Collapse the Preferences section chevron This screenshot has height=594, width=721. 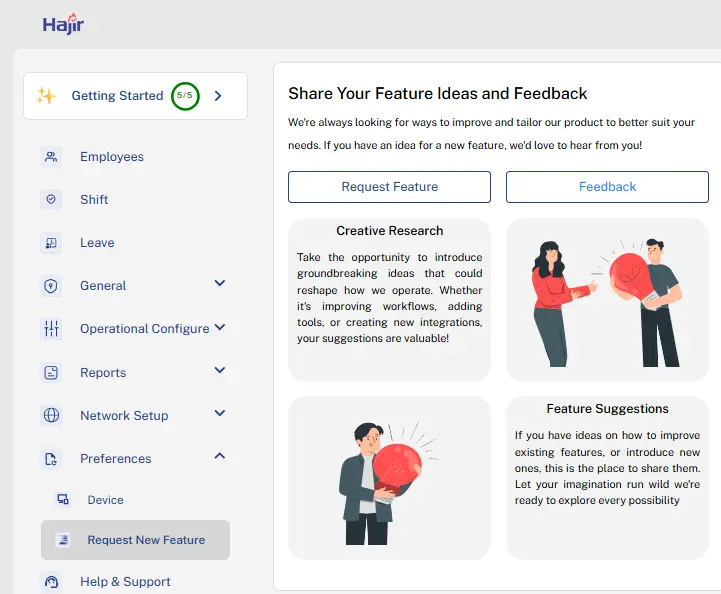point(220,457)
